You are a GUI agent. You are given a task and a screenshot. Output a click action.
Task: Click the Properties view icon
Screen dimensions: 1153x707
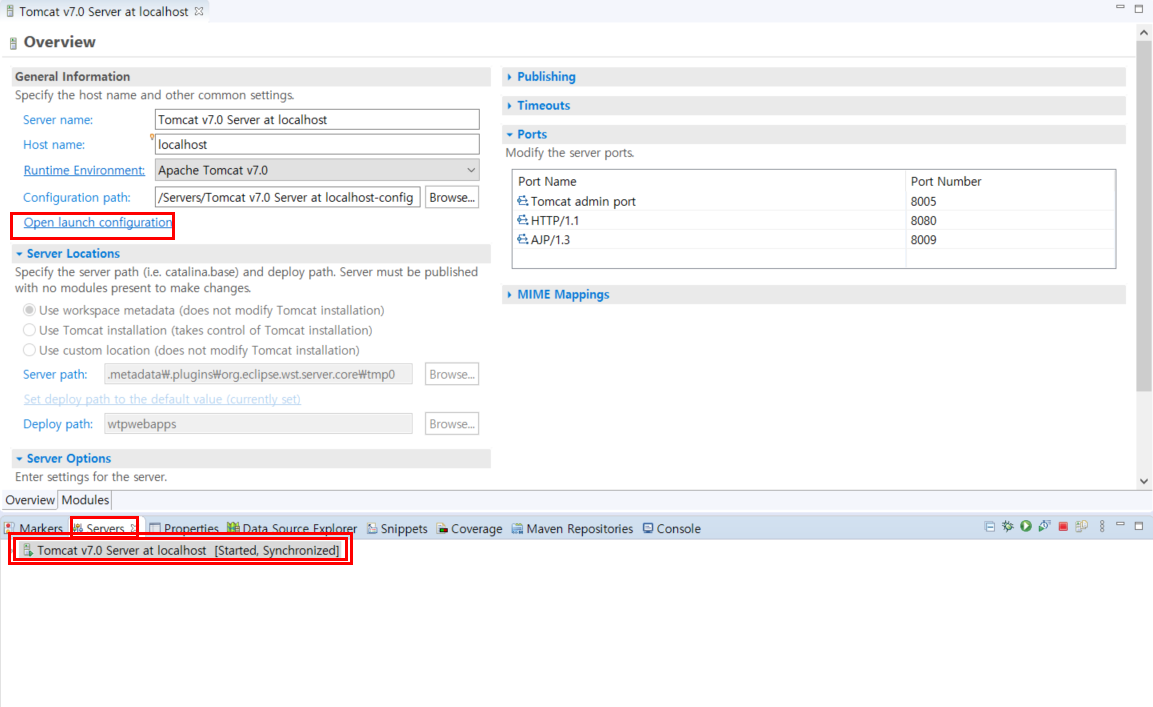pos(155,528)
